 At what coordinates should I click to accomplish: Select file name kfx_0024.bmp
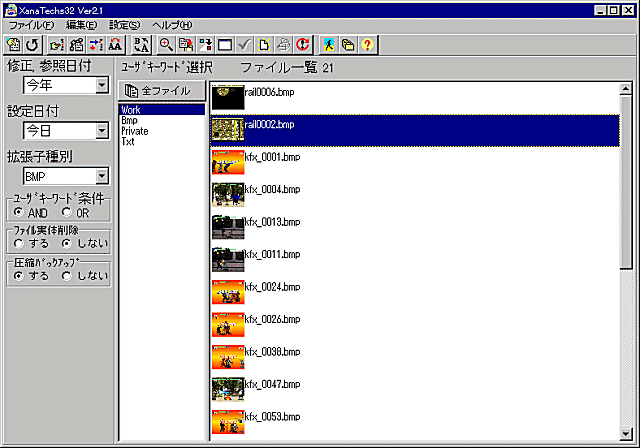click(x=272, y=287)
